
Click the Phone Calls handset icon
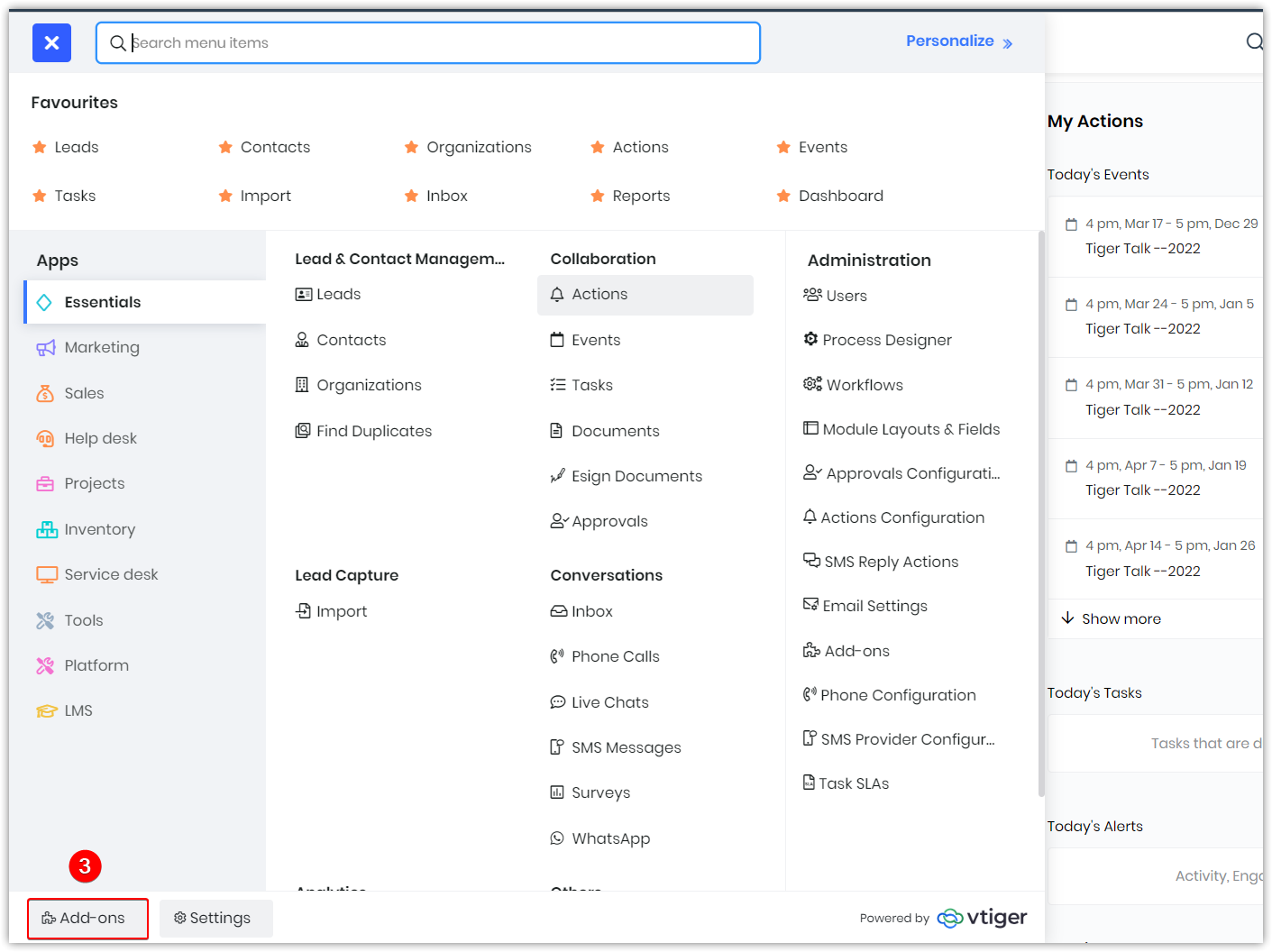click(x=557, y=656)
